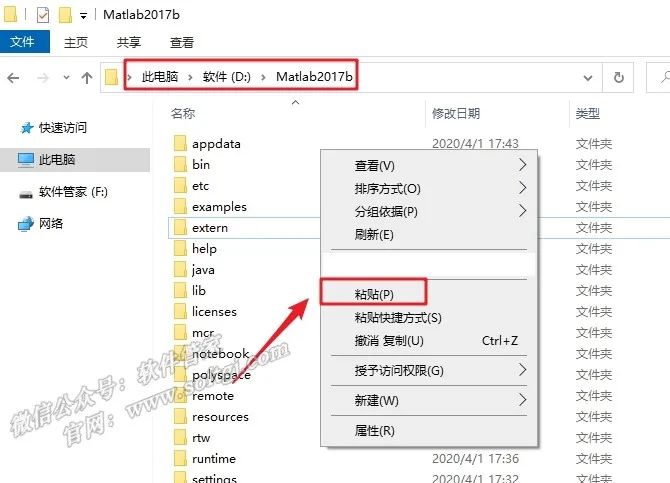The image size is (670, 483).
Task: Expand breadcrumb chevron after 软件 (D:)
Action: [x=263, y=77]
